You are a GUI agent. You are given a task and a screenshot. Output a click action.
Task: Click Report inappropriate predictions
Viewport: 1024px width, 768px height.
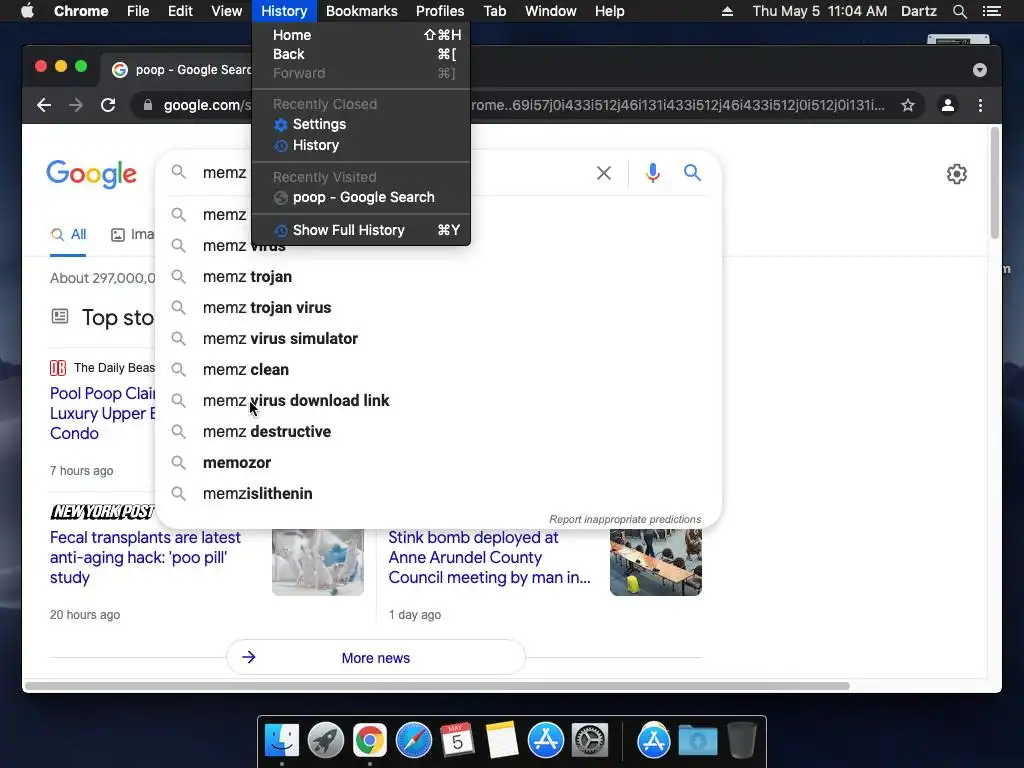click(625, 519)
